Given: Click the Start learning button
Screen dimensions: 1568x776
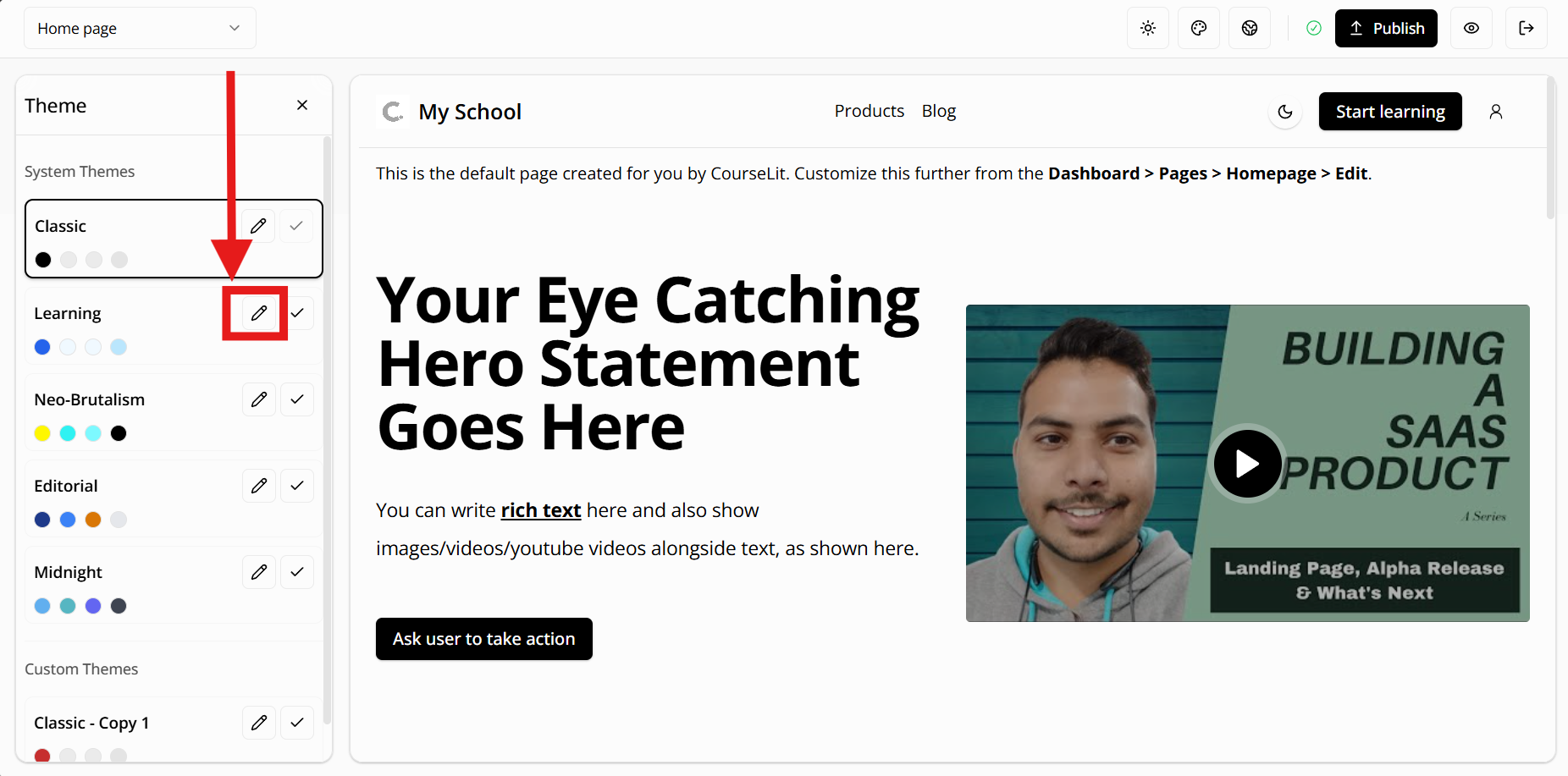Looking at the screenshot, I should [1389, 112].
